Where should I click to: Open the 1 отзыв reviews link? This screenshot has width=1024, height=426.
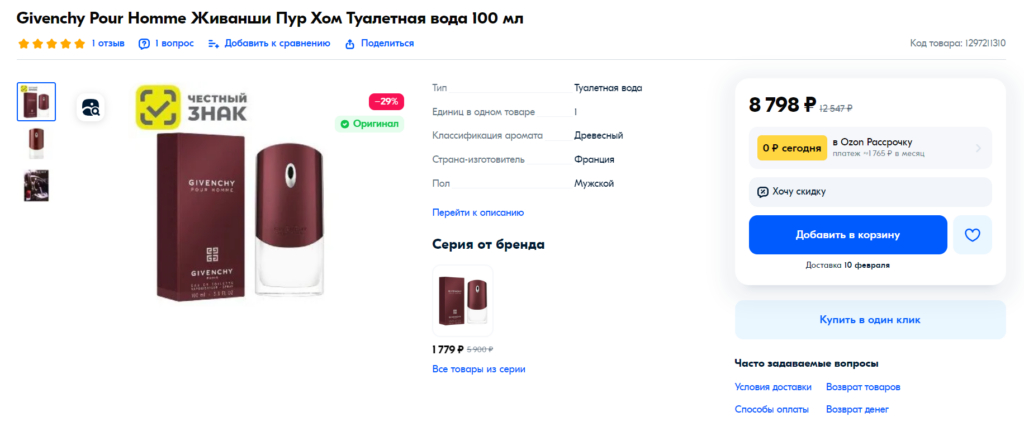108,43
